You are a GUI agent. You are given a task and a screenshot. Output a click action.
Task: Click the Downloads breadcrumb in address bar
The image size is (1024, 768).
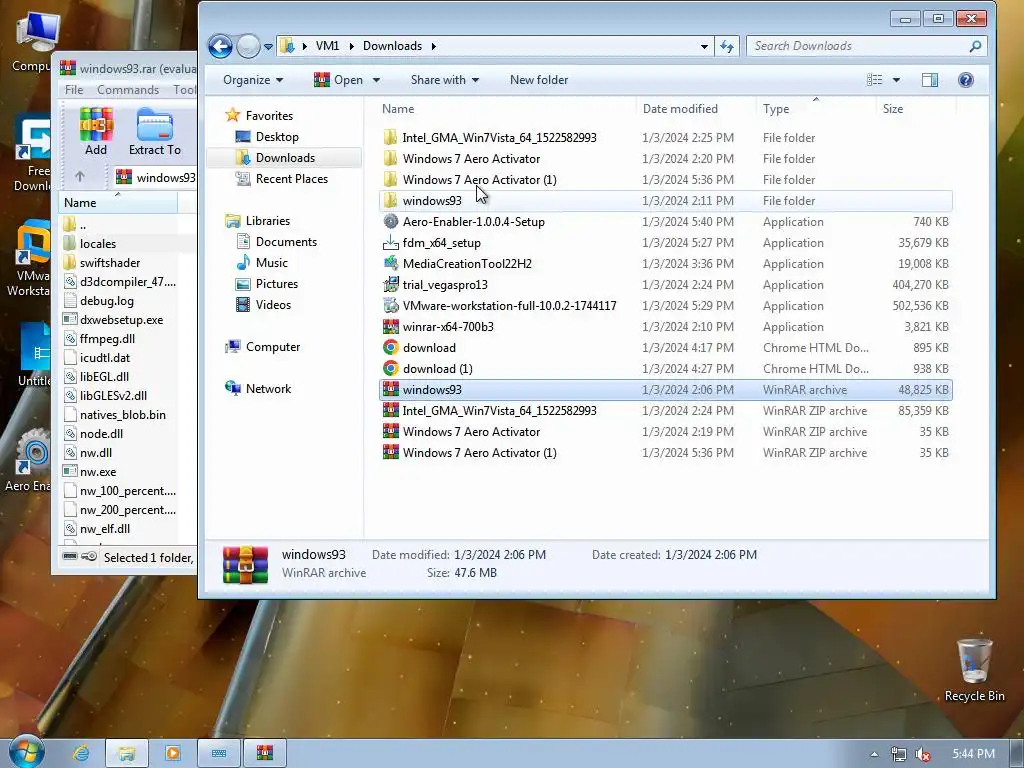pos(392,46)
